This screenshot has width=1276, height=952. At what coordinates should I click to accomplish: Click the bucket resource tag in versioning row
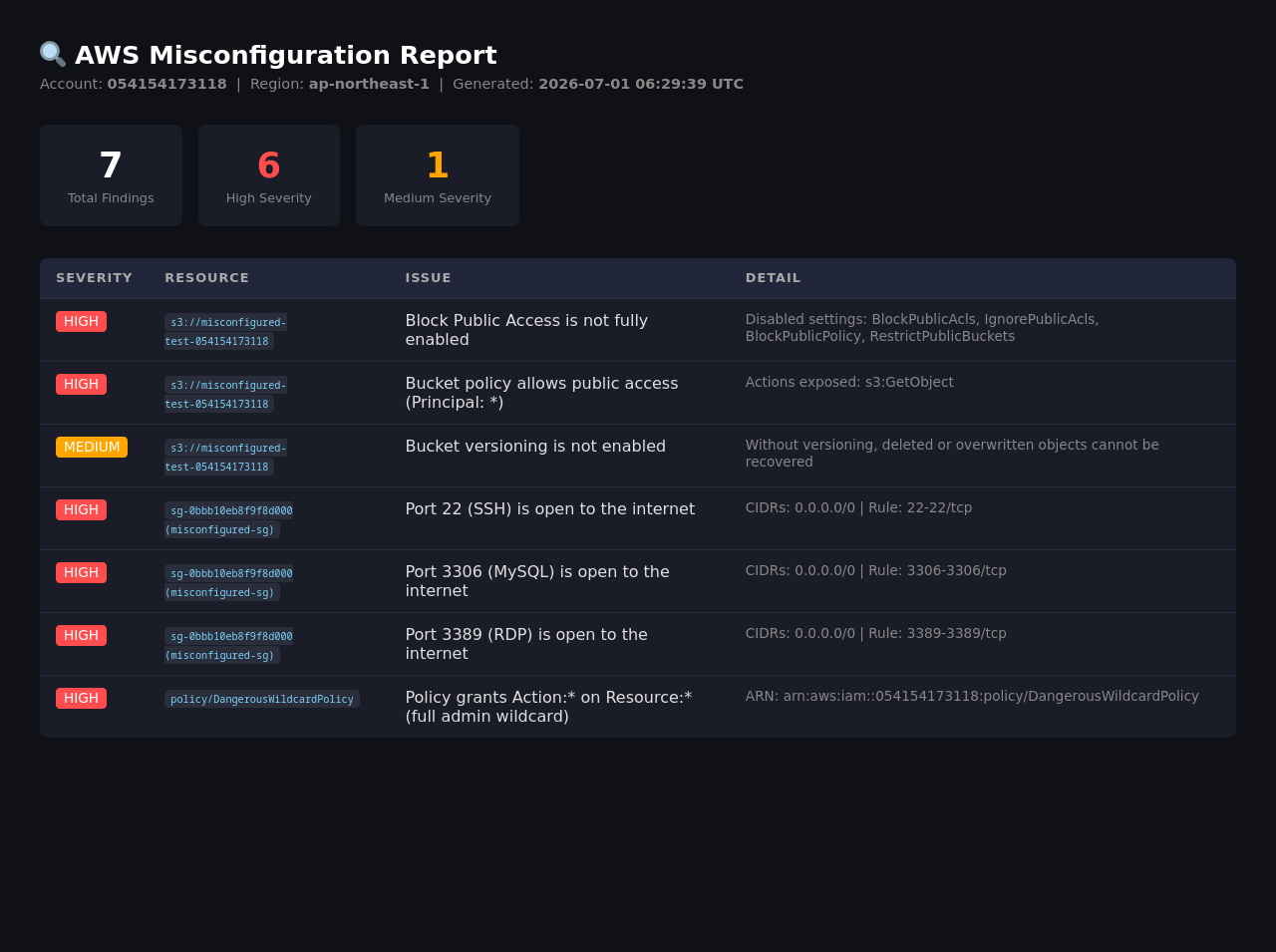click(225, 457)
